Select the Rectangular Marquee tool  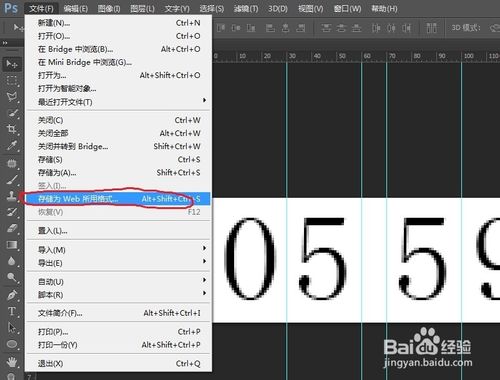12,81
